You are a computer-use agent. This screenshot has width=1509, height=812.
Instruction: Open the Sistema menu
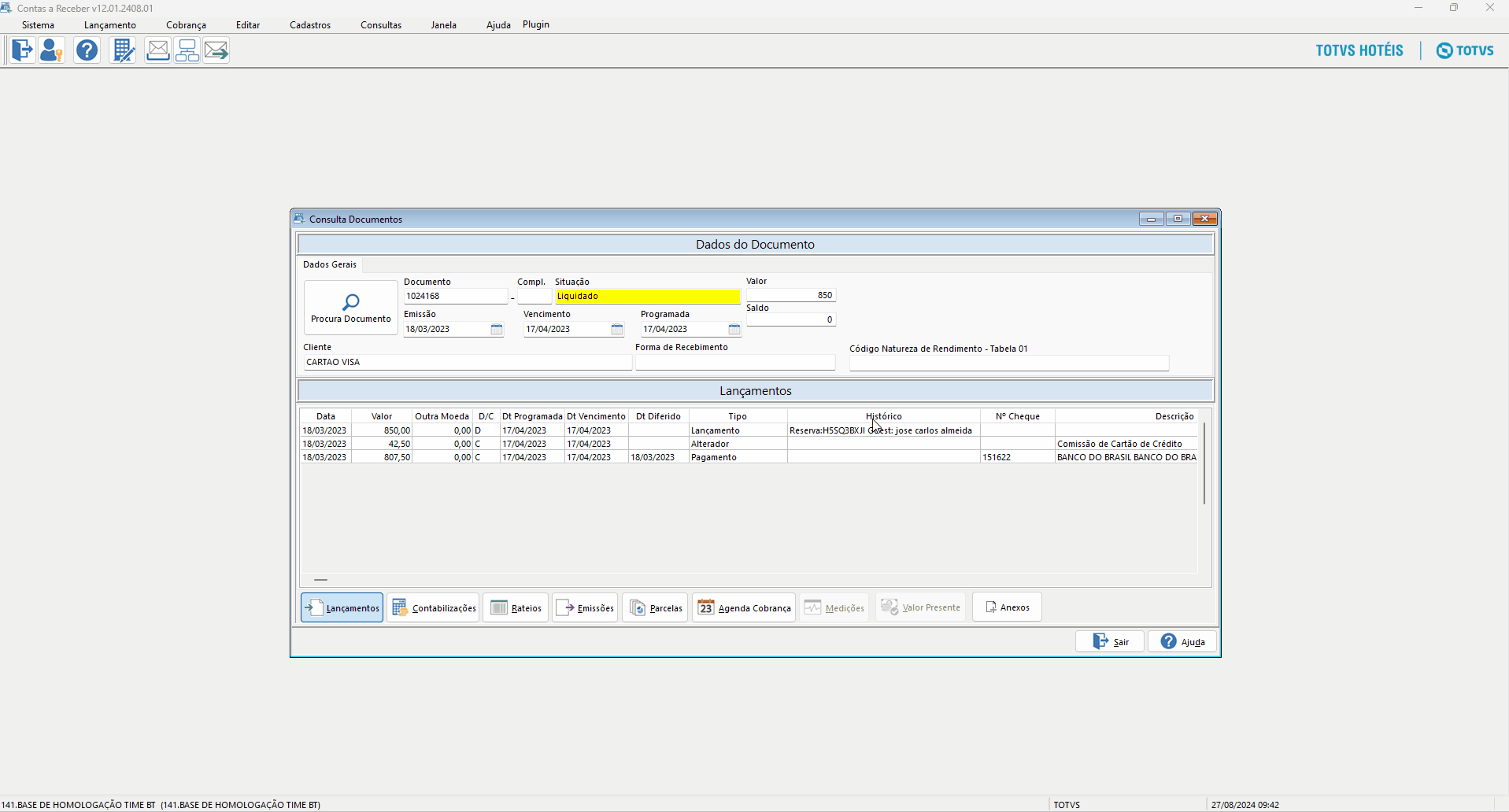click(x=39, y=25)
